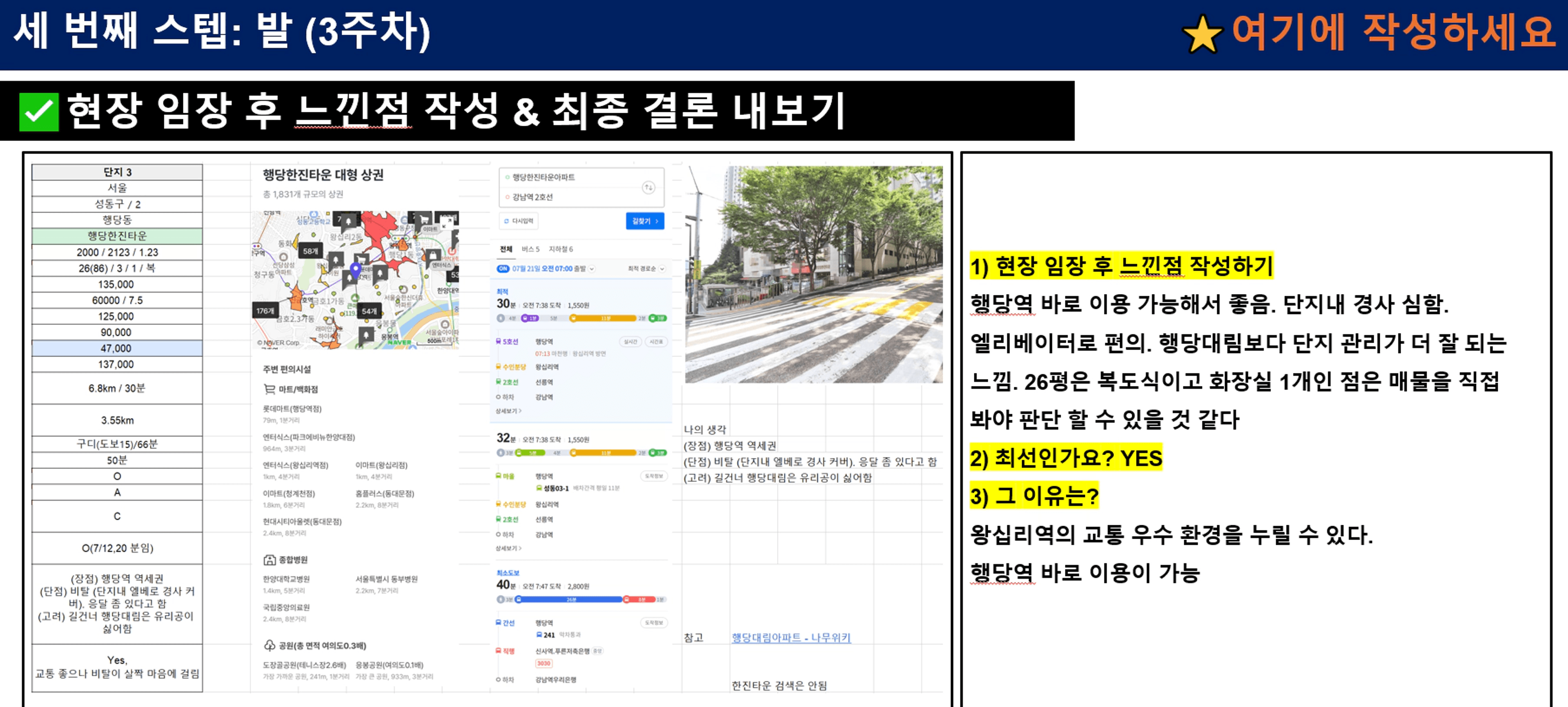Select the 전체 tab

(506, 249)
